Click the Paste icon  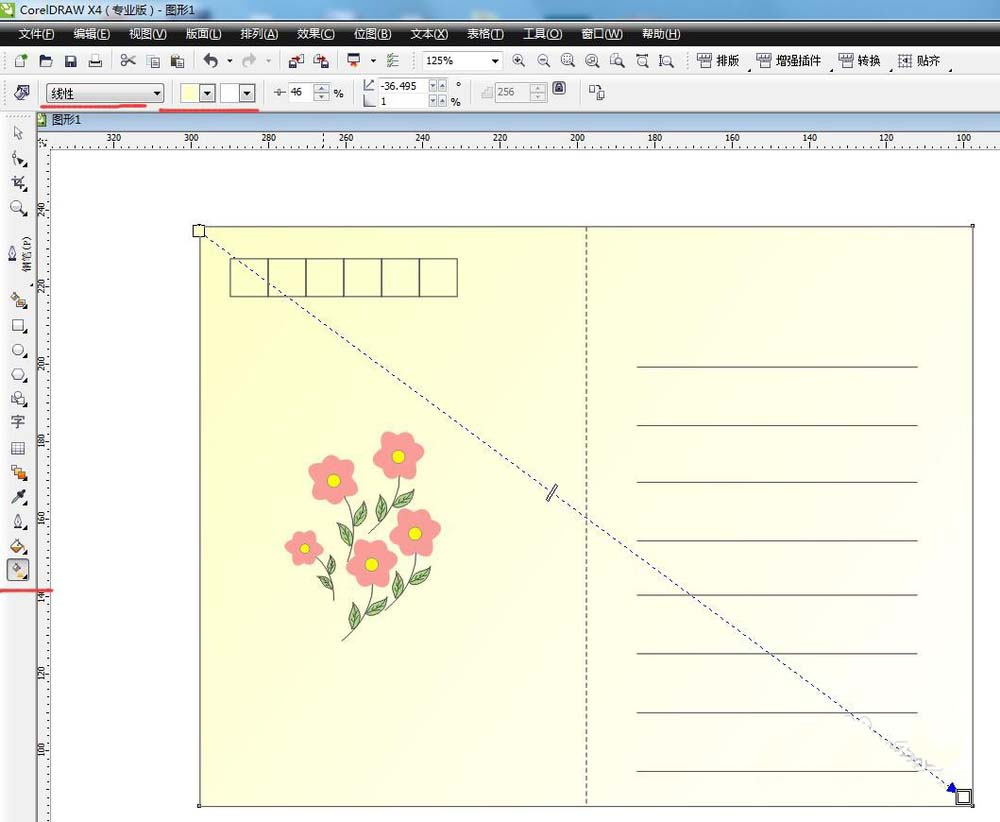[177, 61]
